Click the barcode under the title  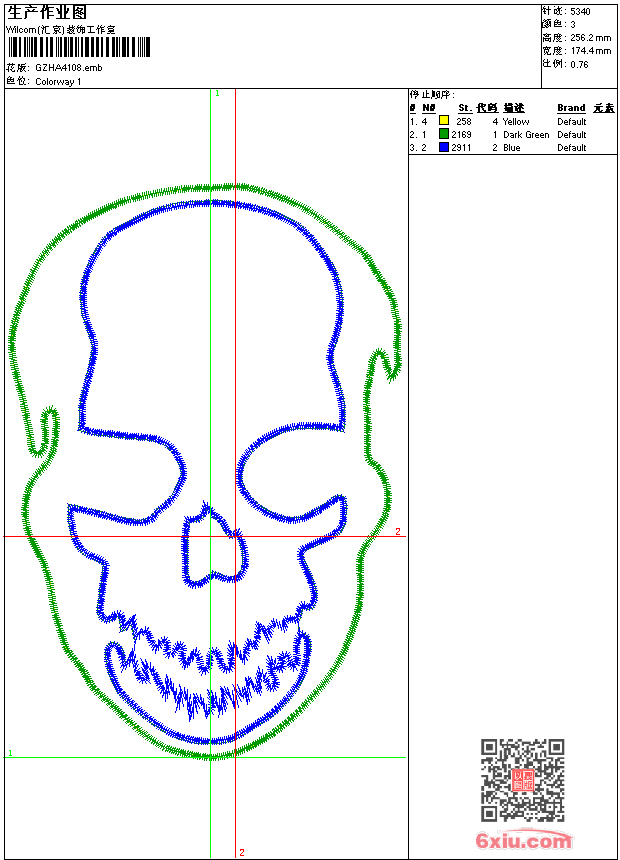click(x=78, y=47)
